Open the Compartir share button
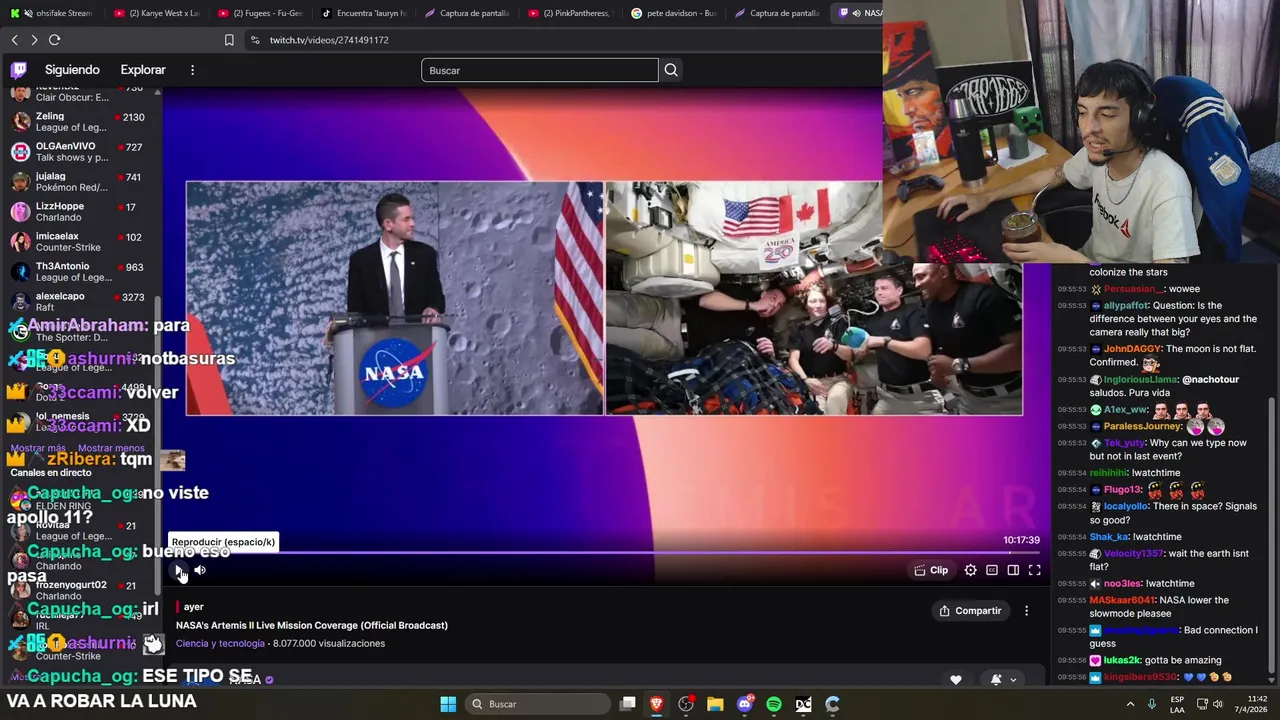The height and width of the screenshot is (720, 1280). (x=970, y=611)
